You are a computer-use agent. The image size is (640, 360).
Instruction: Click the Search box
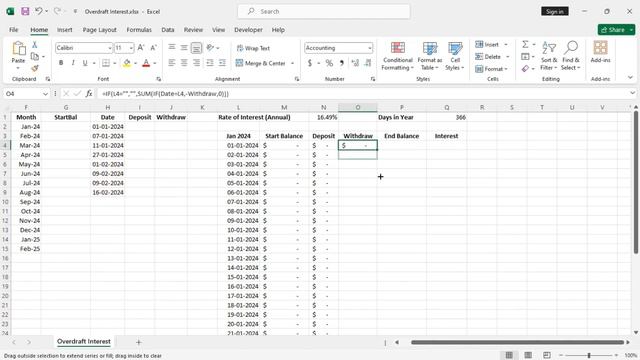tap(324, 11)
